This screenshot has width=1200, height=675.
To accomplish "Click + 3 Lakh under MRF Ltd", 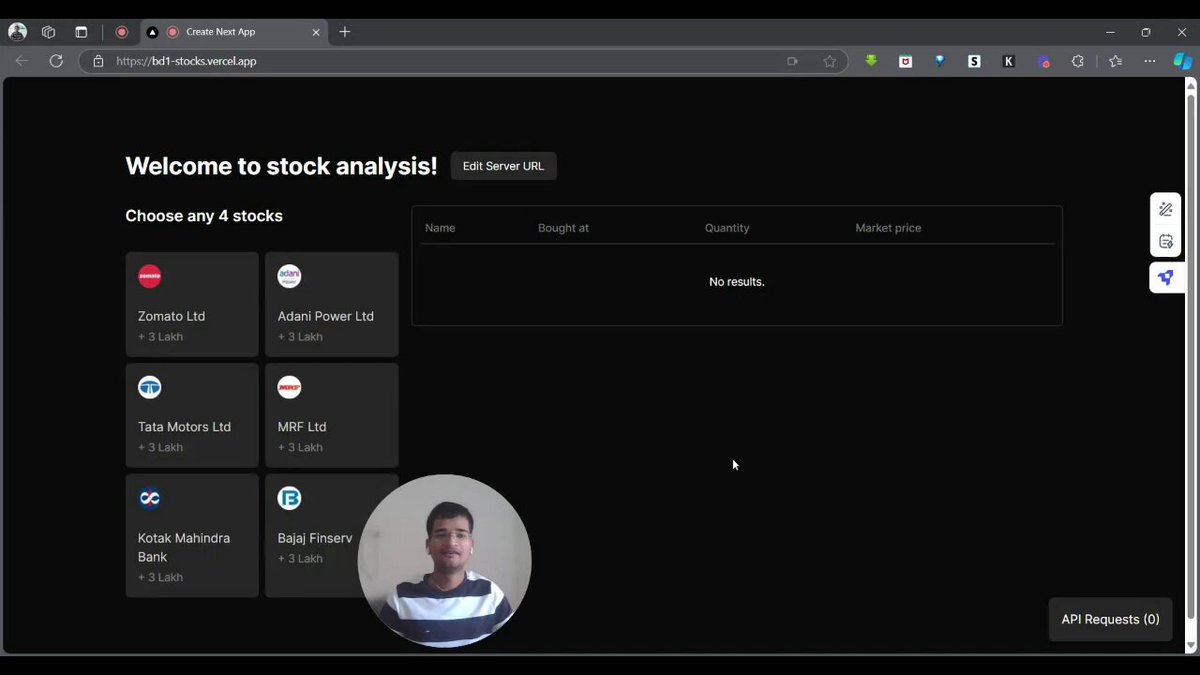I will point(300,448).
